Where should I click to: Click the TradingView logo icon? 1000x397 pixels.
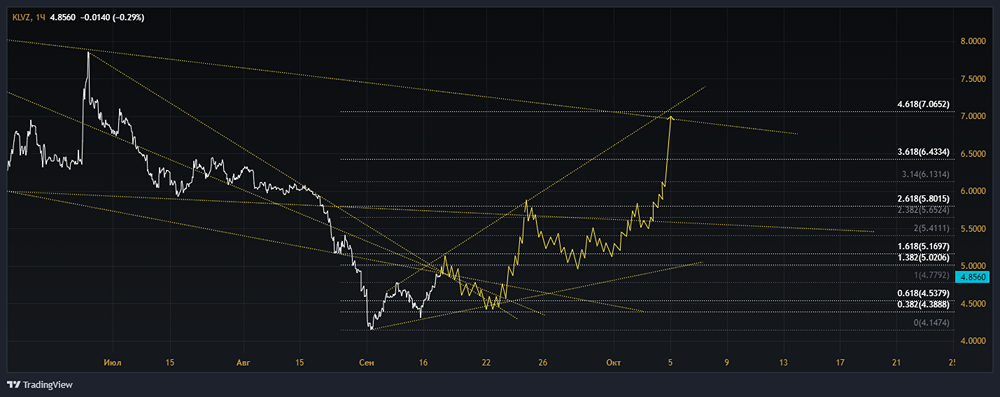coord(13,384)
